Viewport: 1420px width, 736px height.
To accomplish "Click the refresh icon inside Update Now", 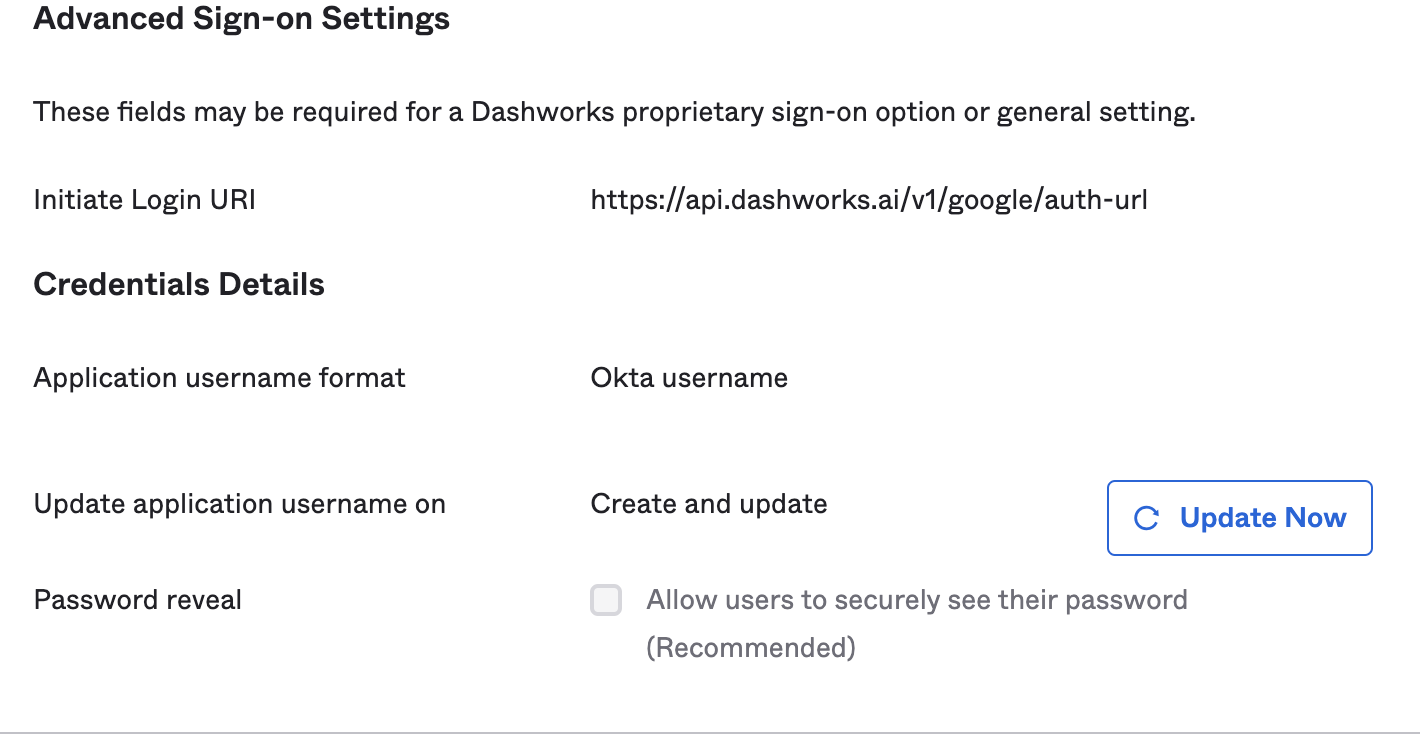I will (1146, 518).
